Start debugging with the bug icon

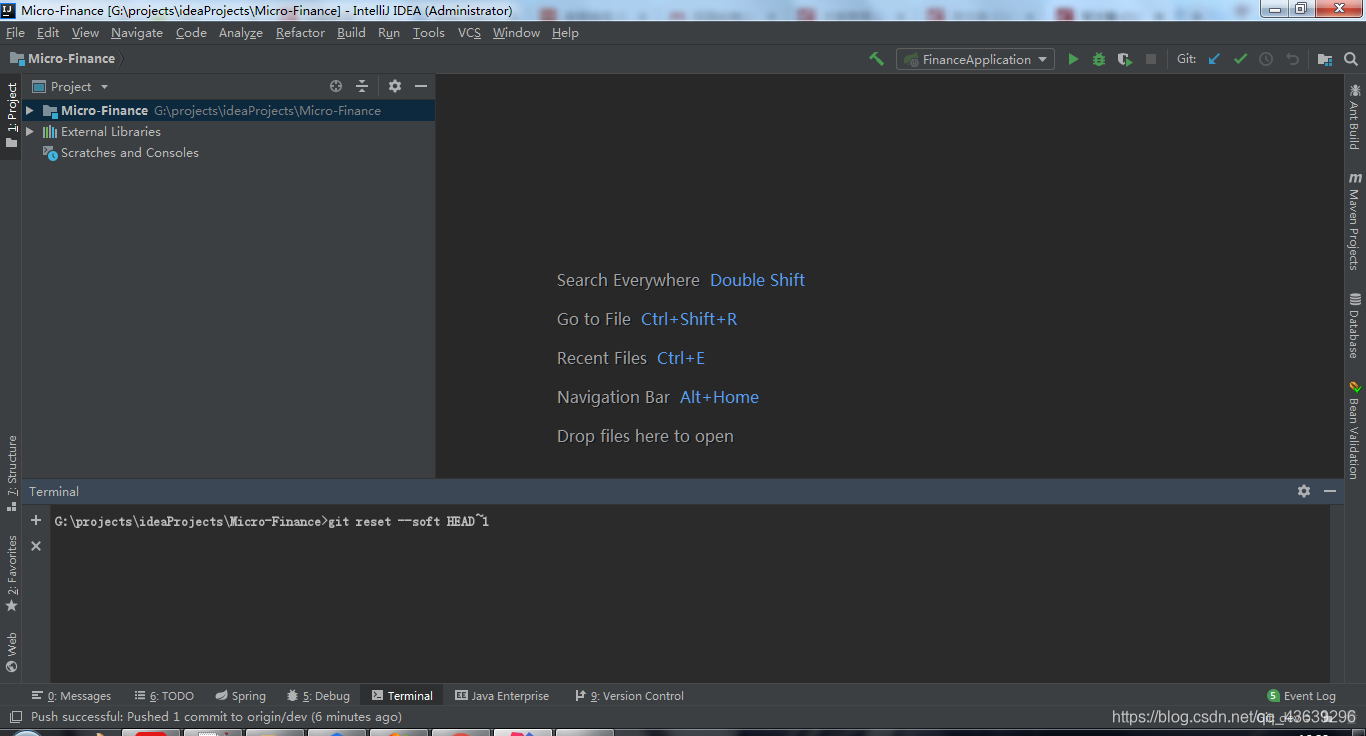click(1099, 59)
